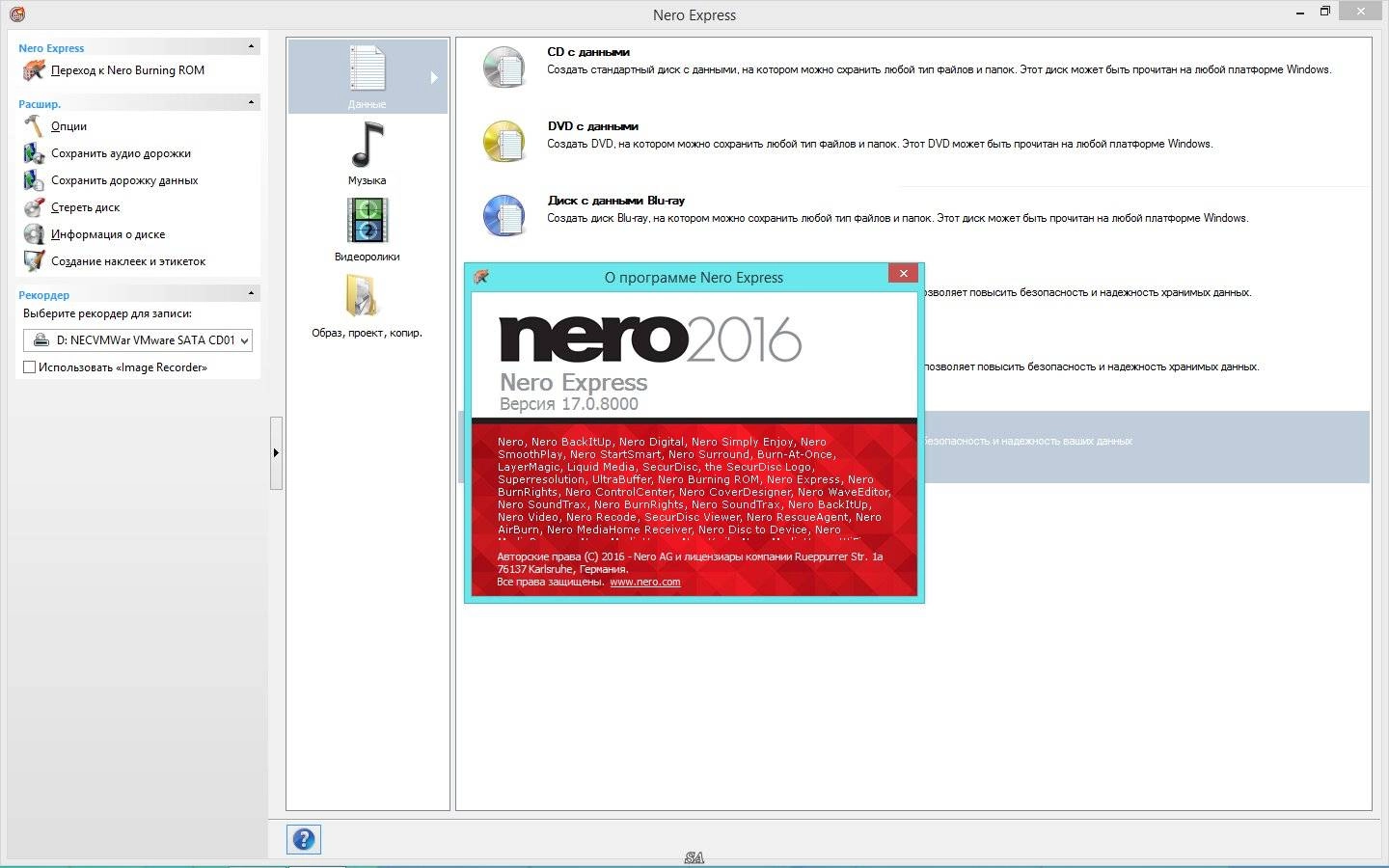This screenshot has height=868, width=1389.
Task: Visit the www.nero.com link
Action: pyautogui.click(x=645, y=582)
